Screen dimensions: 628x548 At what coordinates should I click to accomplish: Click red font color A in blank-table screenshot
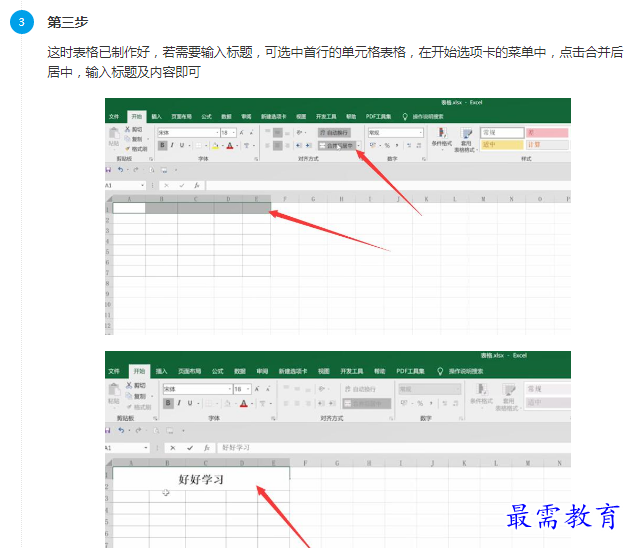(x=230, y=145)
